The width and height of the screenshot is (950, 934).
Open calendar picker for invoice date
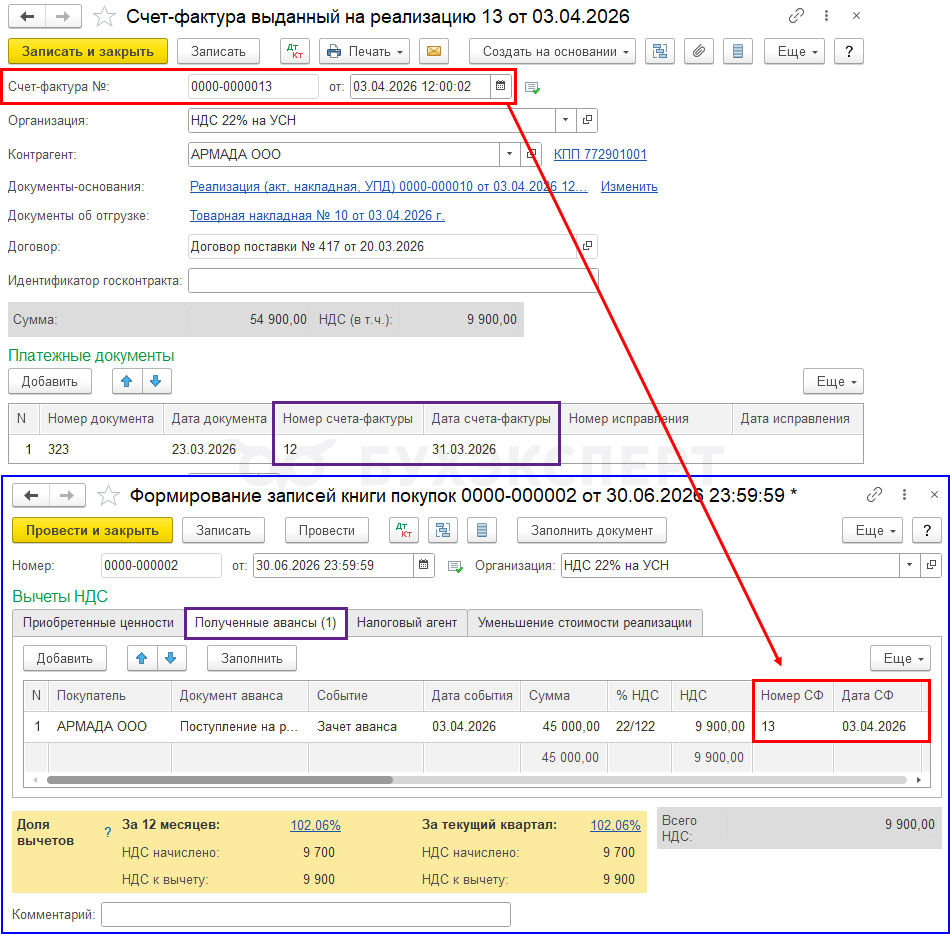click(500, 87)
